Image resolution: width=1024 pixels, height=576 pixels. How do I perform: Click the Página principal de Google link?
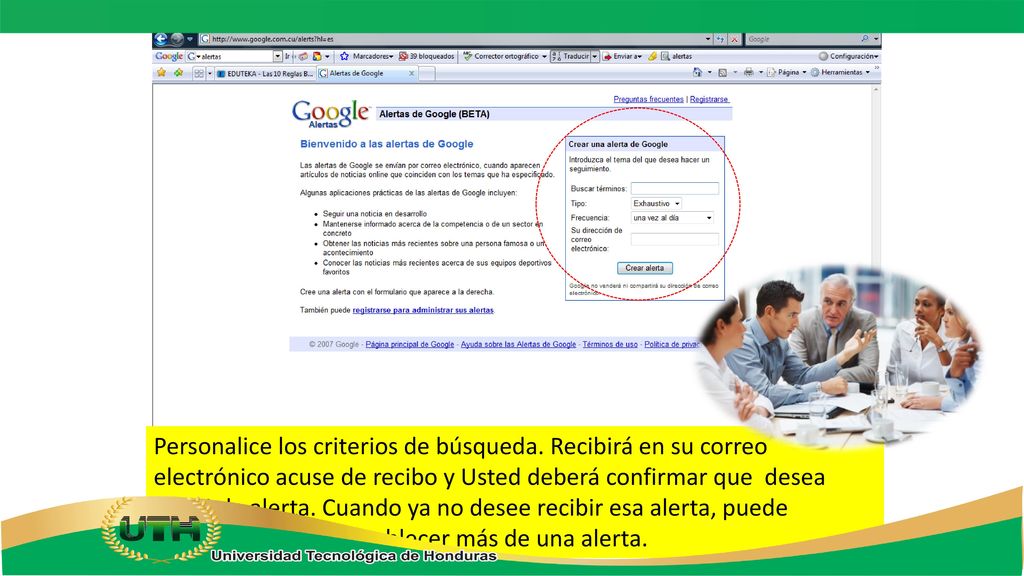pos(409,344)
